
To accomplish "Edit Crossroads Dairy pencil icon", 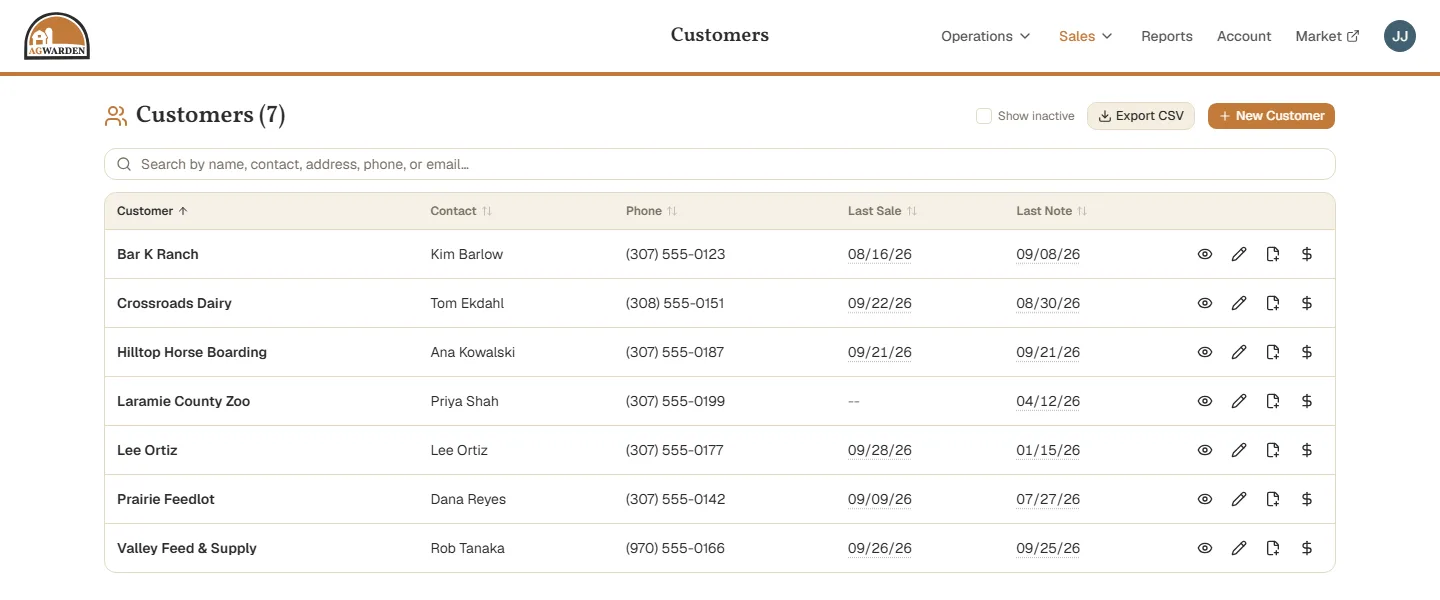I will pos(1239,303).
